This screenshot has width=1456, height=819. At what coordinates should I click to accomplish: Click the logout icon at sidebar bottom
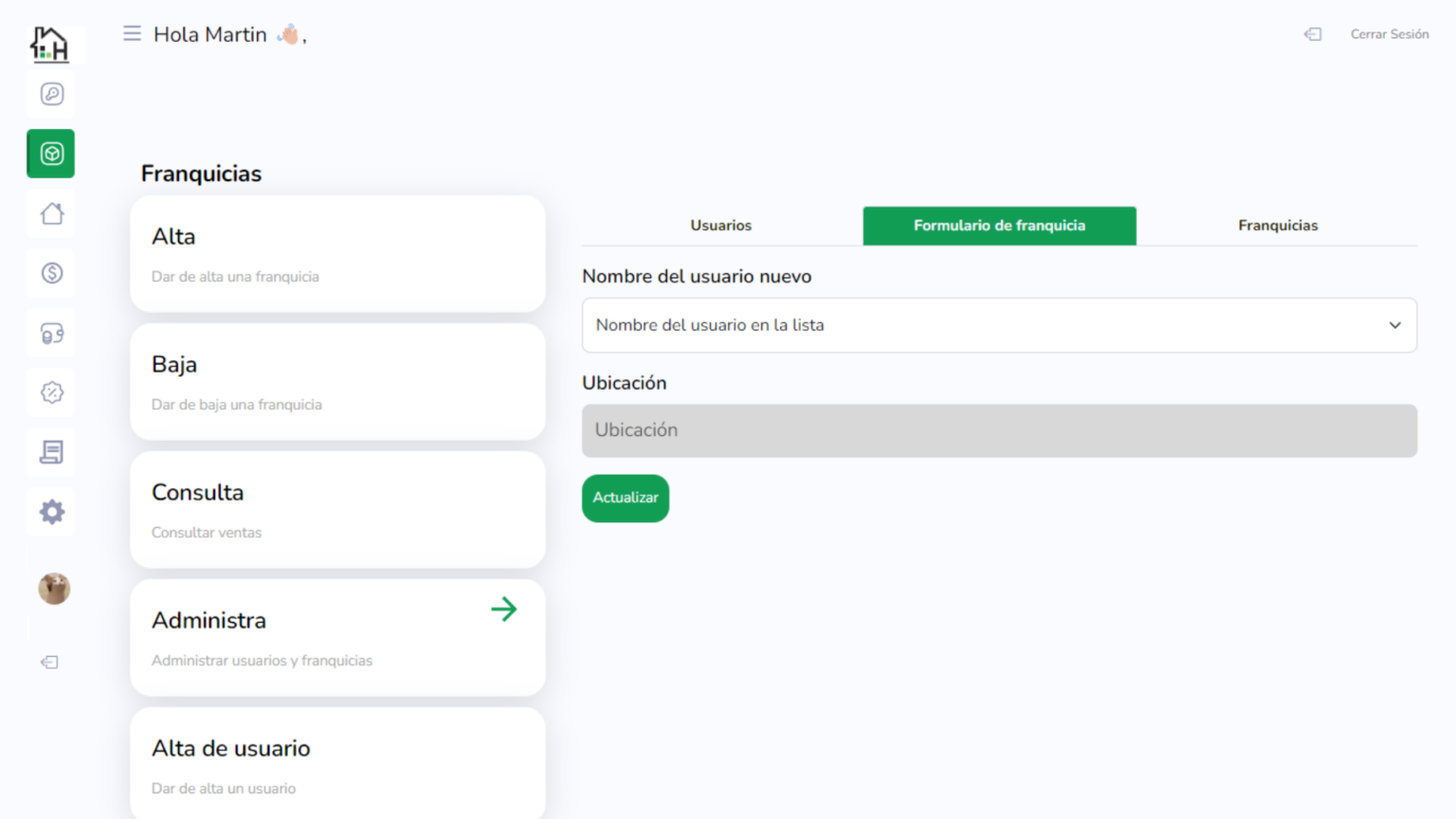tap(50, 662)
